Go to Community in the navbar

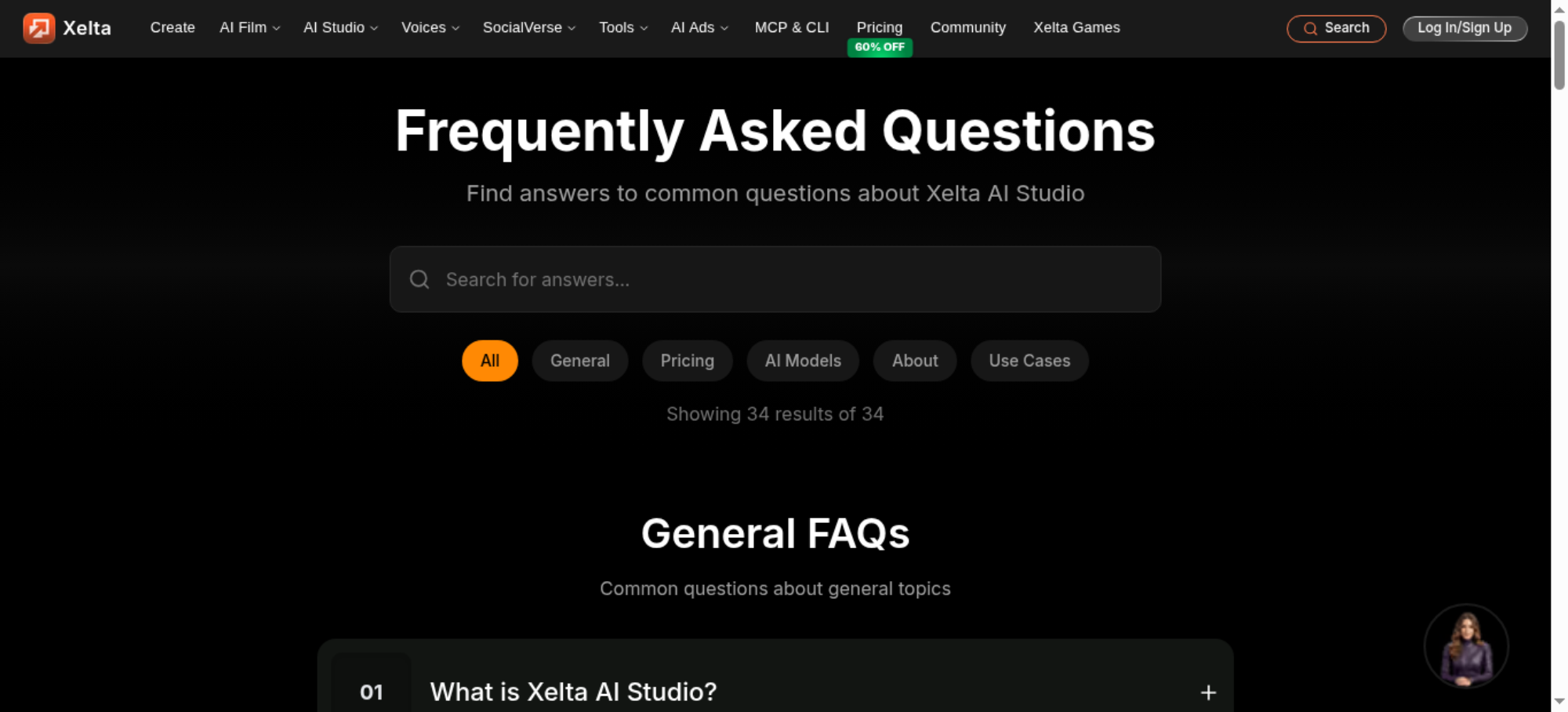click(x=967, y=27)
